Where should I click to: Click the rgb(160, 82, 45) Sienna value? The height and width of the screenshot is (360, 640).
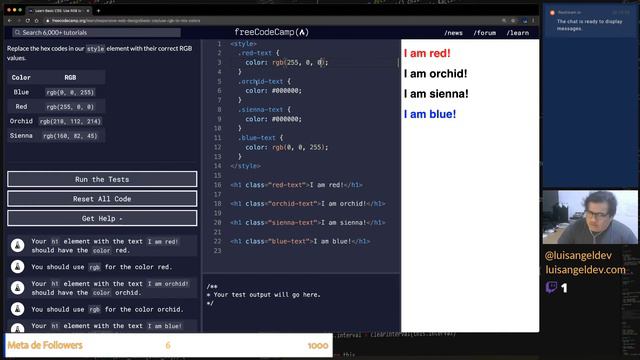coord(70,136)
